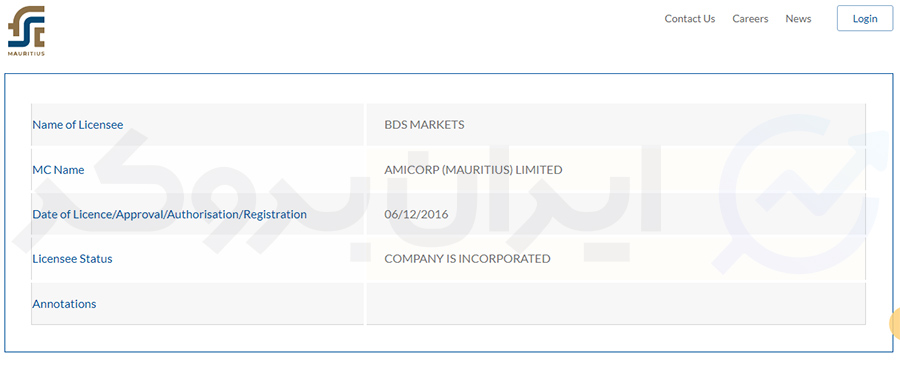Screen dimensions: 900x368
Task: Click the empty Annotations value cell
Action: tap(616, 304)
